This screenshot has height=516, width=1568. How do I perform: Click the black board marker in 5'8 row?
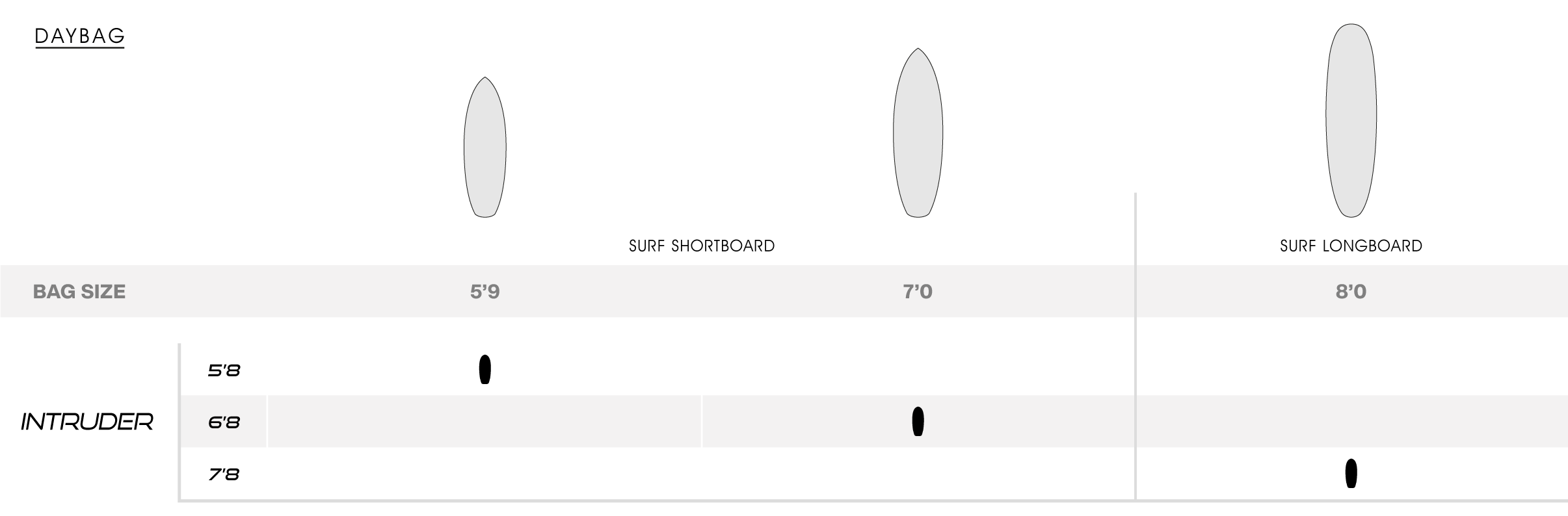[485, 370]
